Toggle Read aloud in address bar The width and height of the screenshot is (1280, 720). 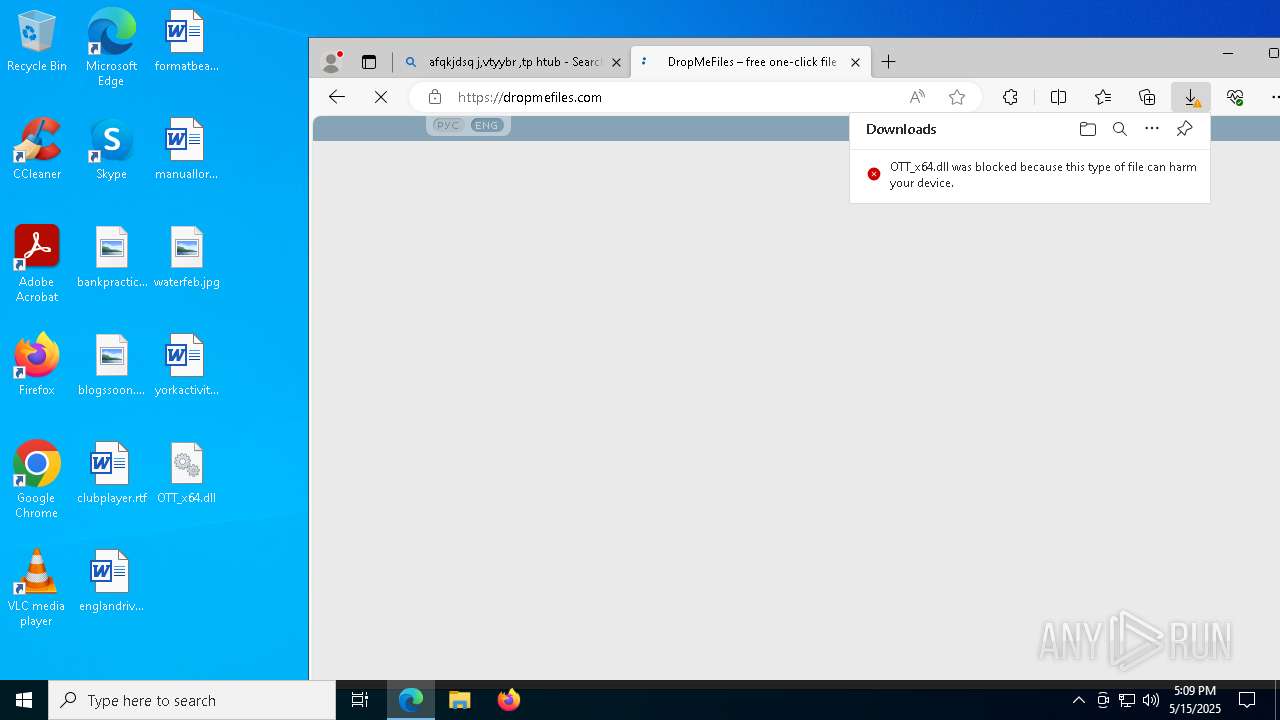tap(917, 97)
